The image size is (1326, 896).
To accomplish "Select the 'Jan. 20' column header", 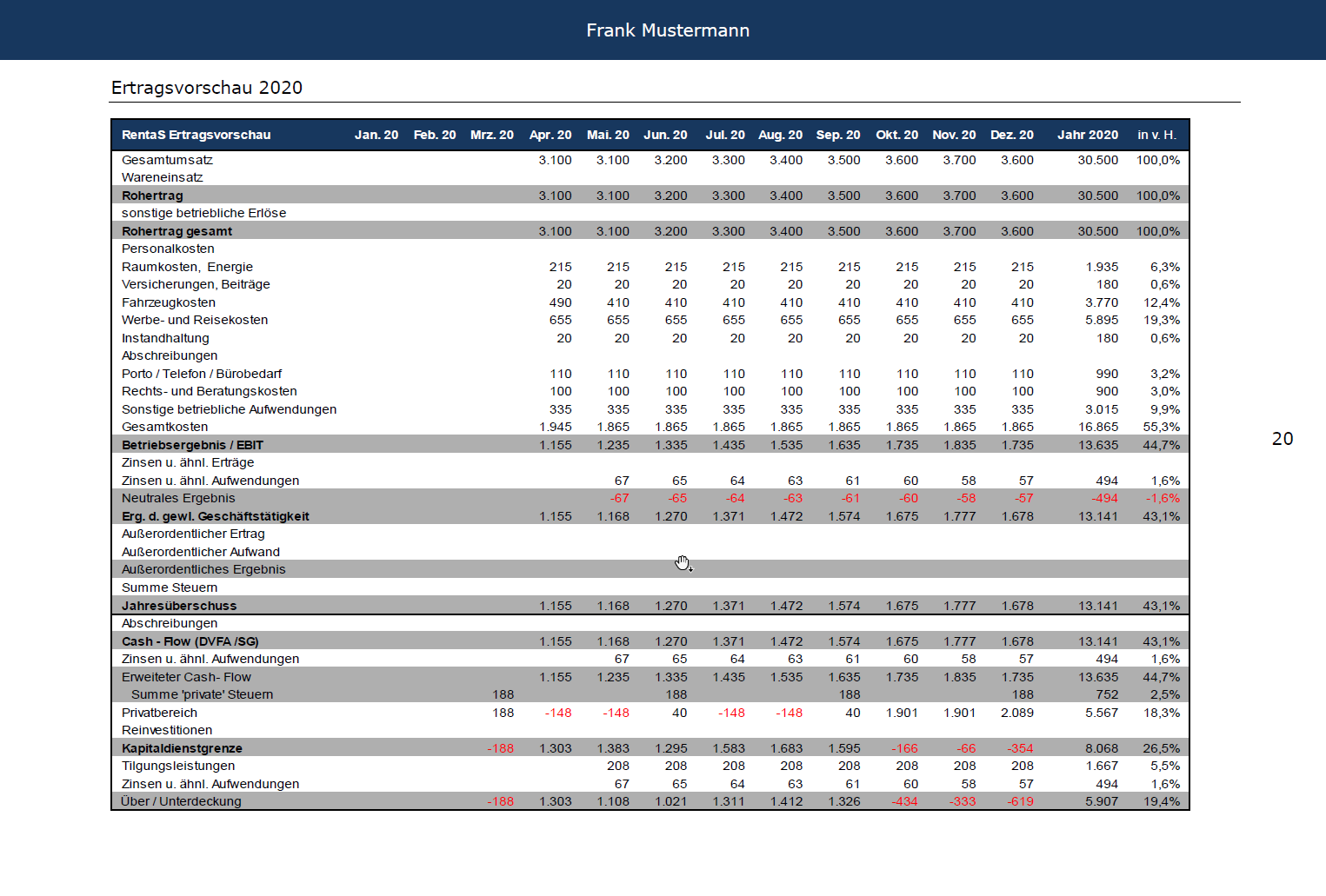I will [376, 135].
